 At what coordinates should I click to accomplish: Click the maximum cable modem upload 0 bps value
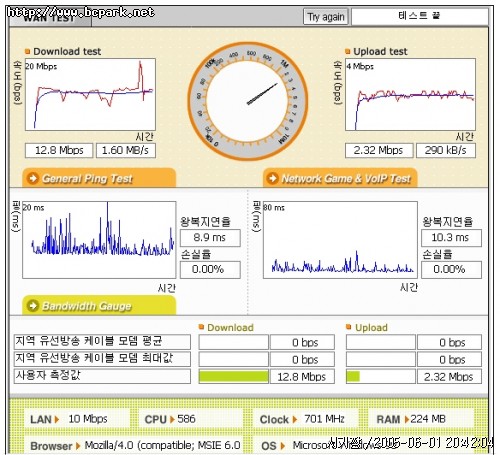pyautogui.click(x=449, y=359)
